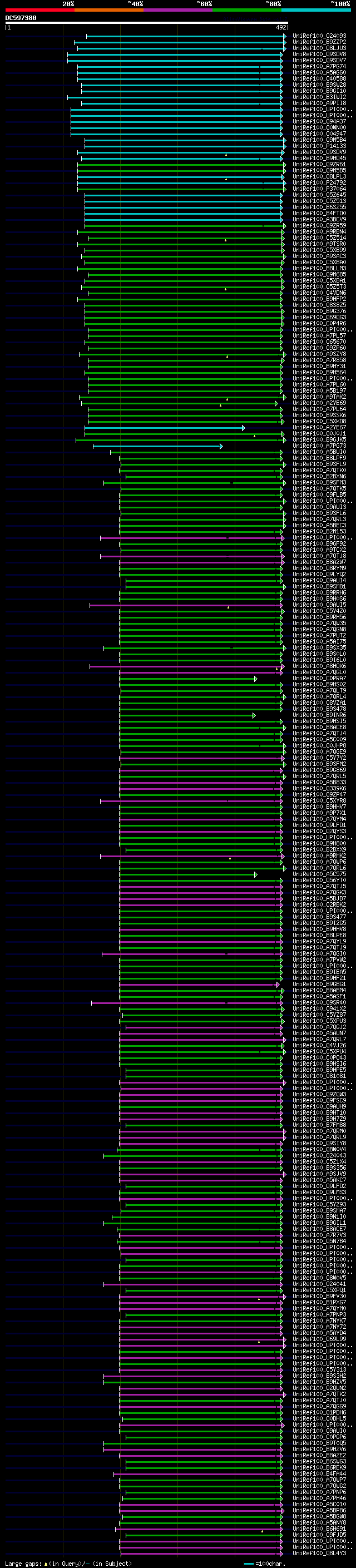Select label UniRef100_Q9AUI5

[x=319, y=605]
